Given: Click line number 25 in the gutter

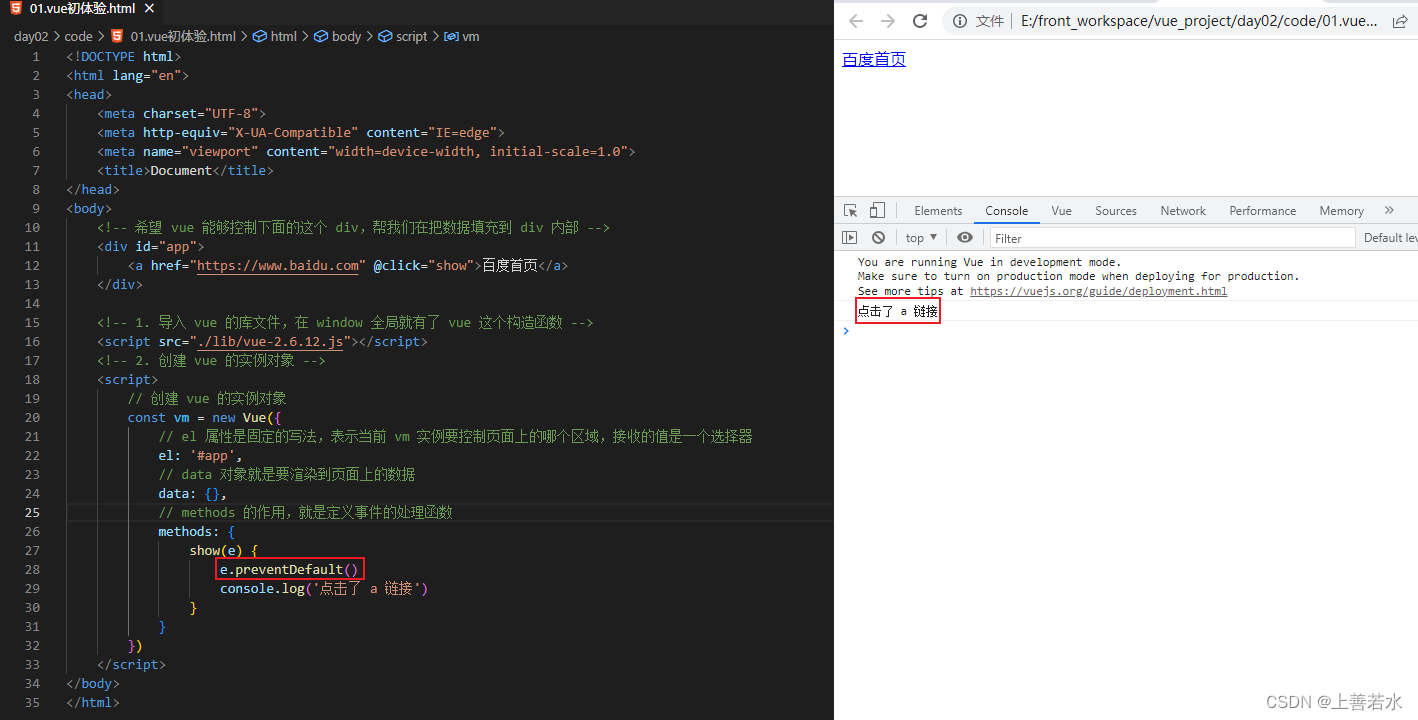Looking at the screenshot, I should 33,512.
